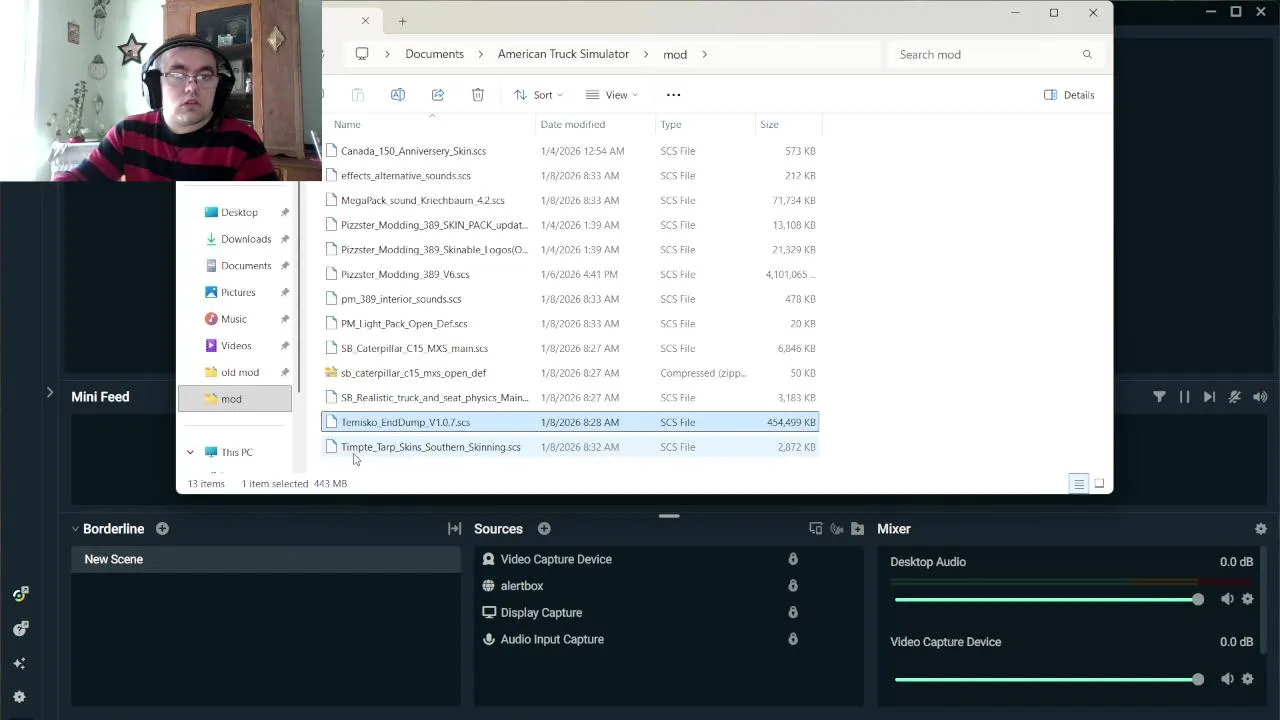The height and width of the screenshot is (720, 1280).
Task: Close the current Explorer tab
Action: (365, 21)
